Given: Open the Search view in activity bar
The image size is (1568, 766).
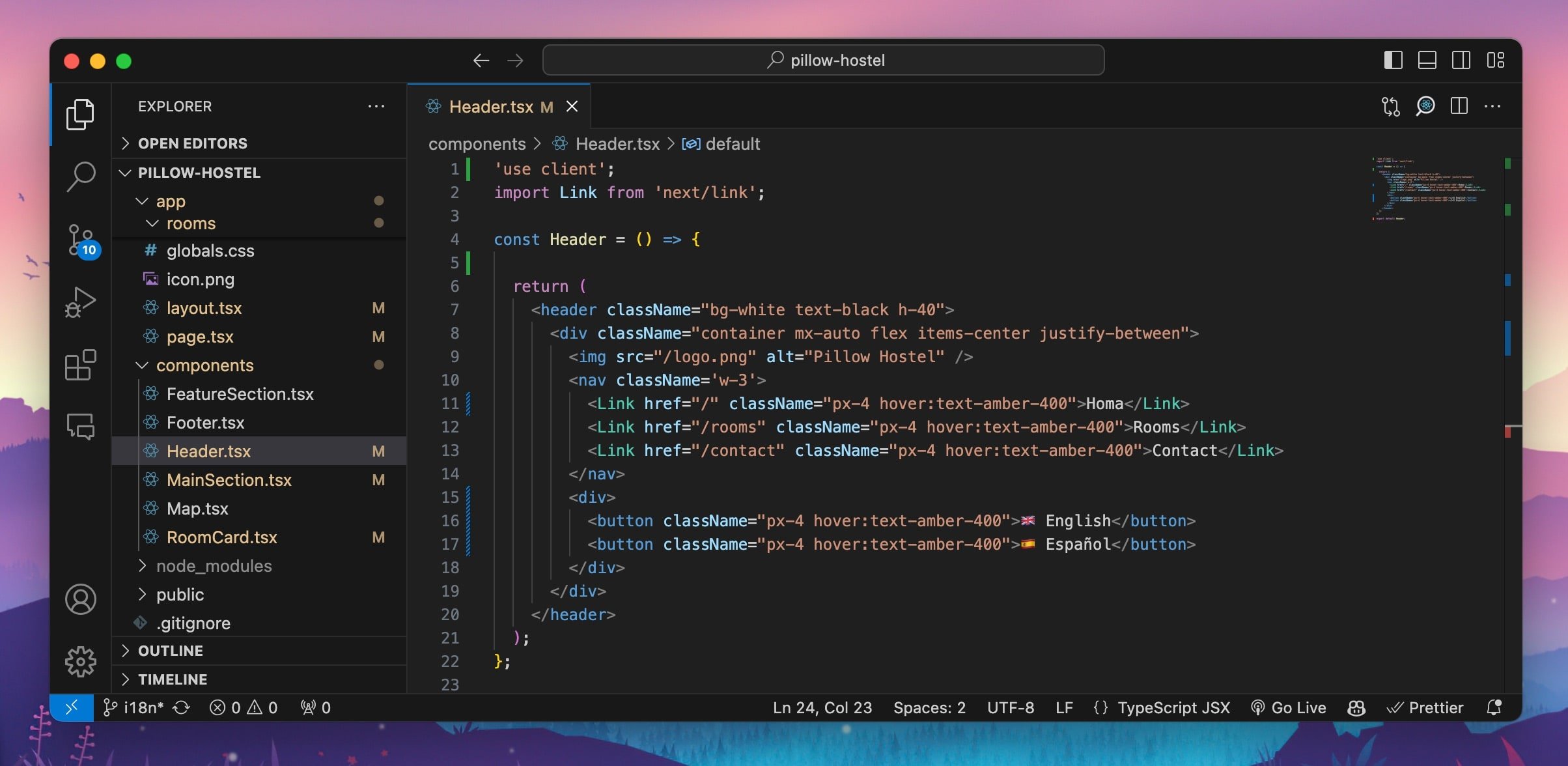Looking at the screenshot, I should click(80, 177).
